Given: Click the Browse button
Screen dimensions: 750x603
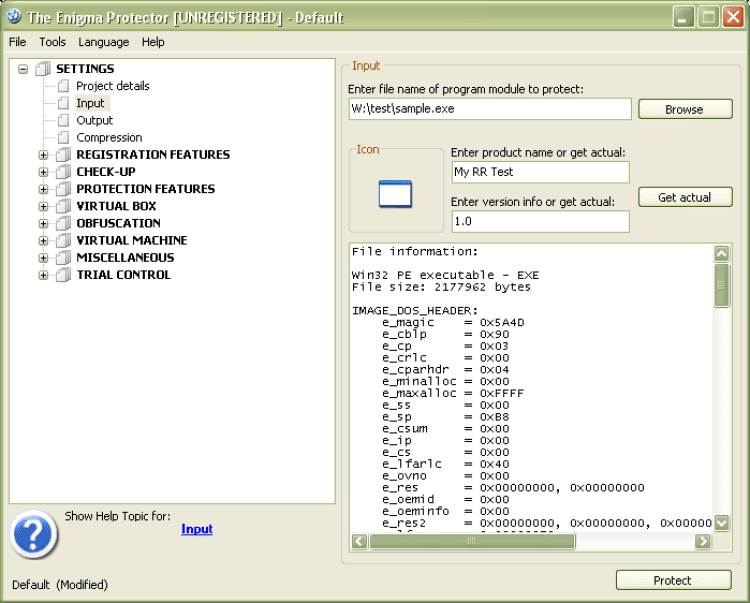Looking at the screenshot, I should [685, 110].
